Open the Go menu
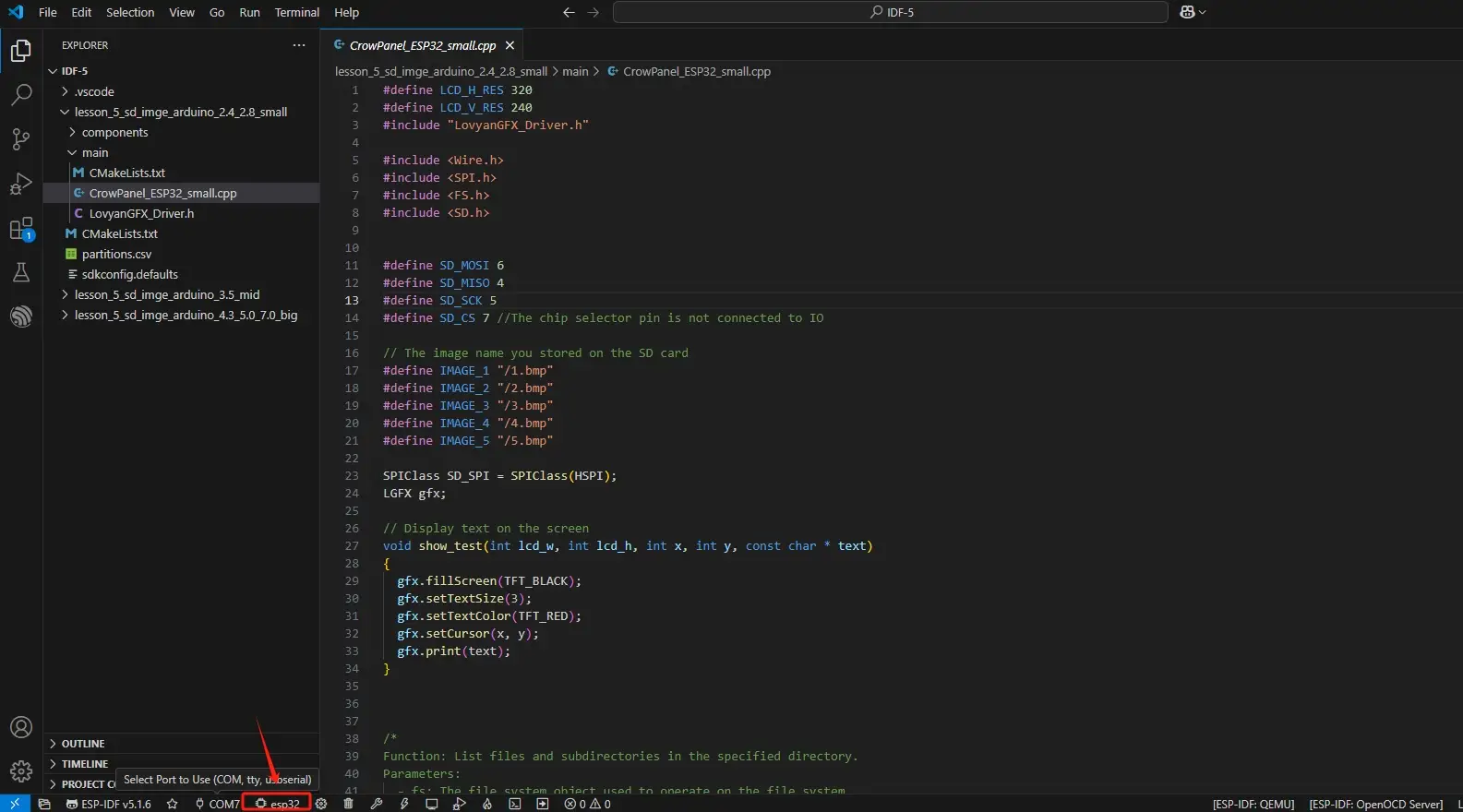1463x812 pixels. [217, 12]
